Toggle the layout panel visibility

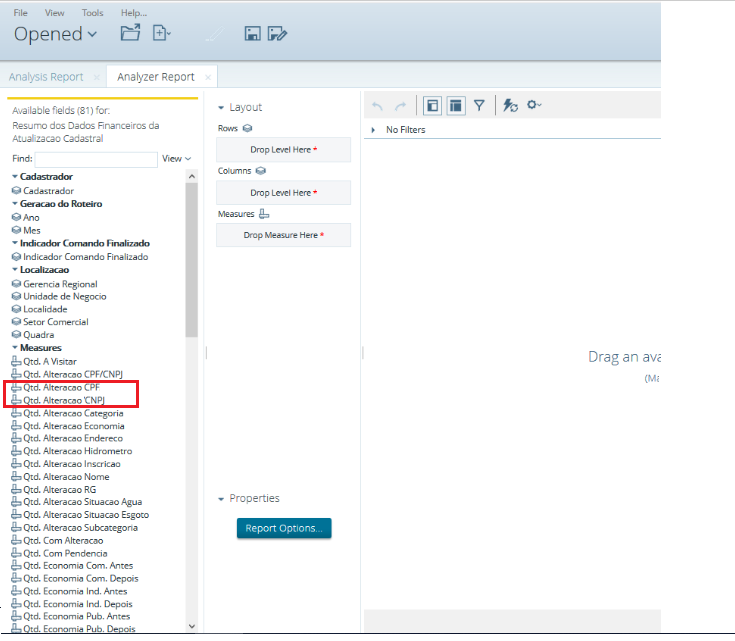455,105
